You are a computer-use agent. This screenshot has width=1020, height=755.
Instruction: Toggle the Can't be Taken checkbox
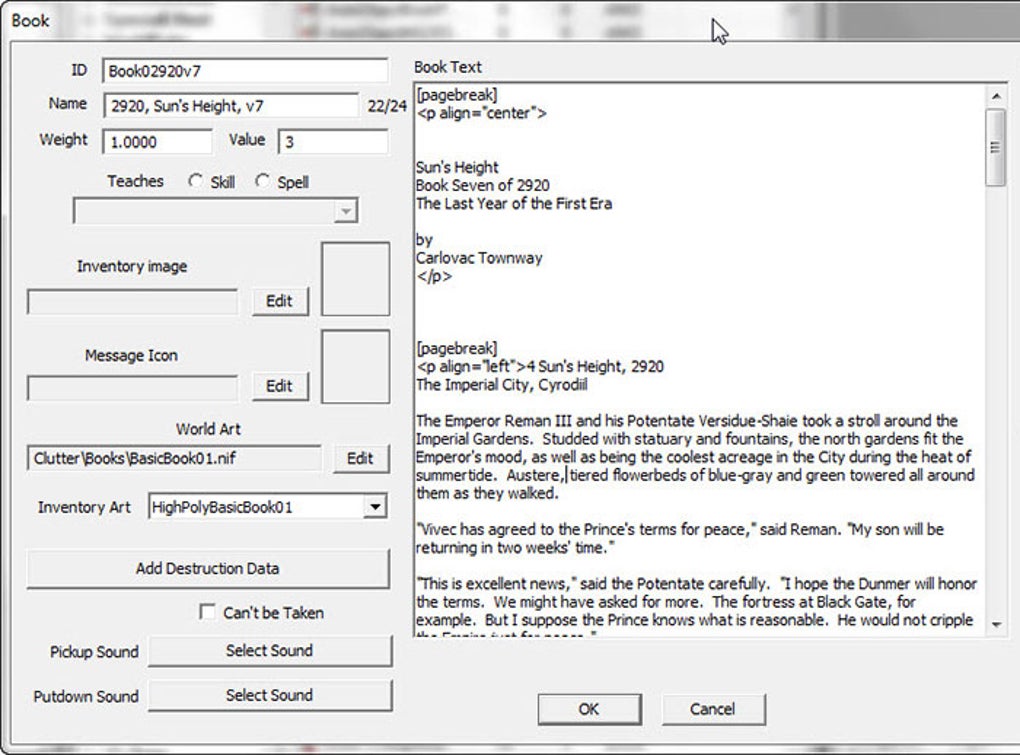(x=207, y=612)
